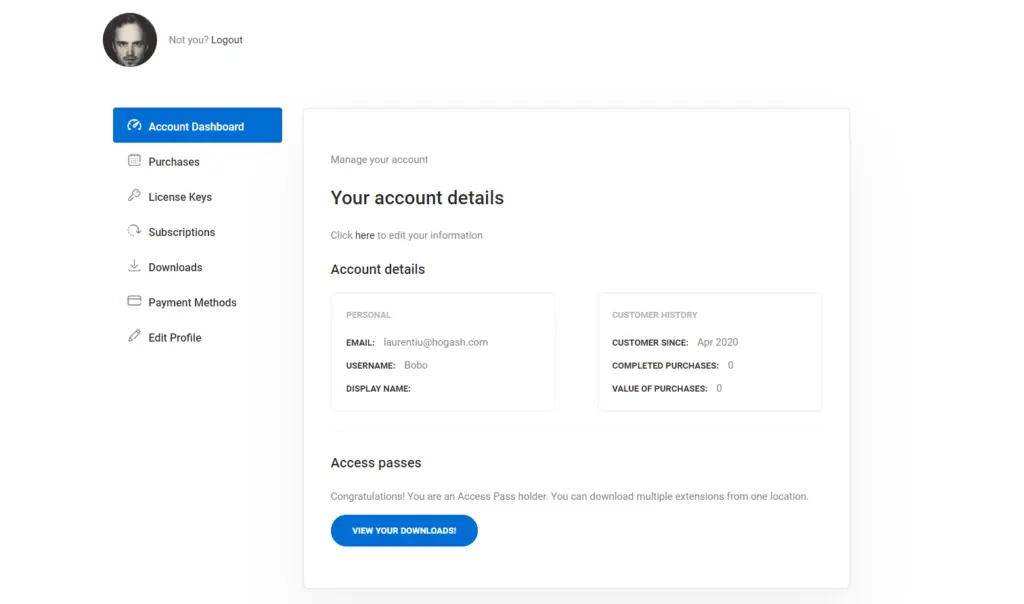This screenshot has width=1024, height=604.
Task: Click the Customer History card title
Action: (x=654, y=315)
